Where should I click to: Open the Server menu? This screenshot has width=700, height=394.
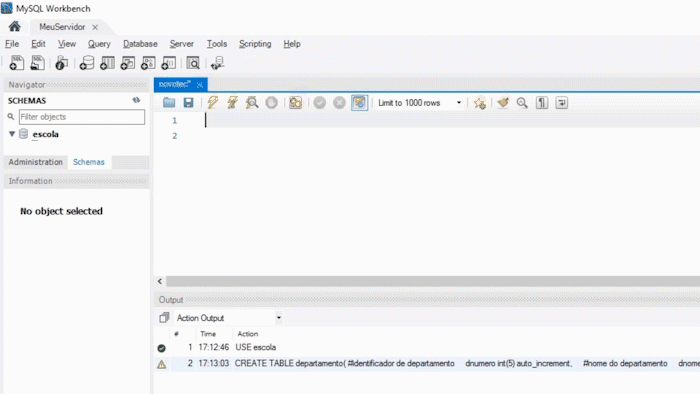tap(181, 44)
